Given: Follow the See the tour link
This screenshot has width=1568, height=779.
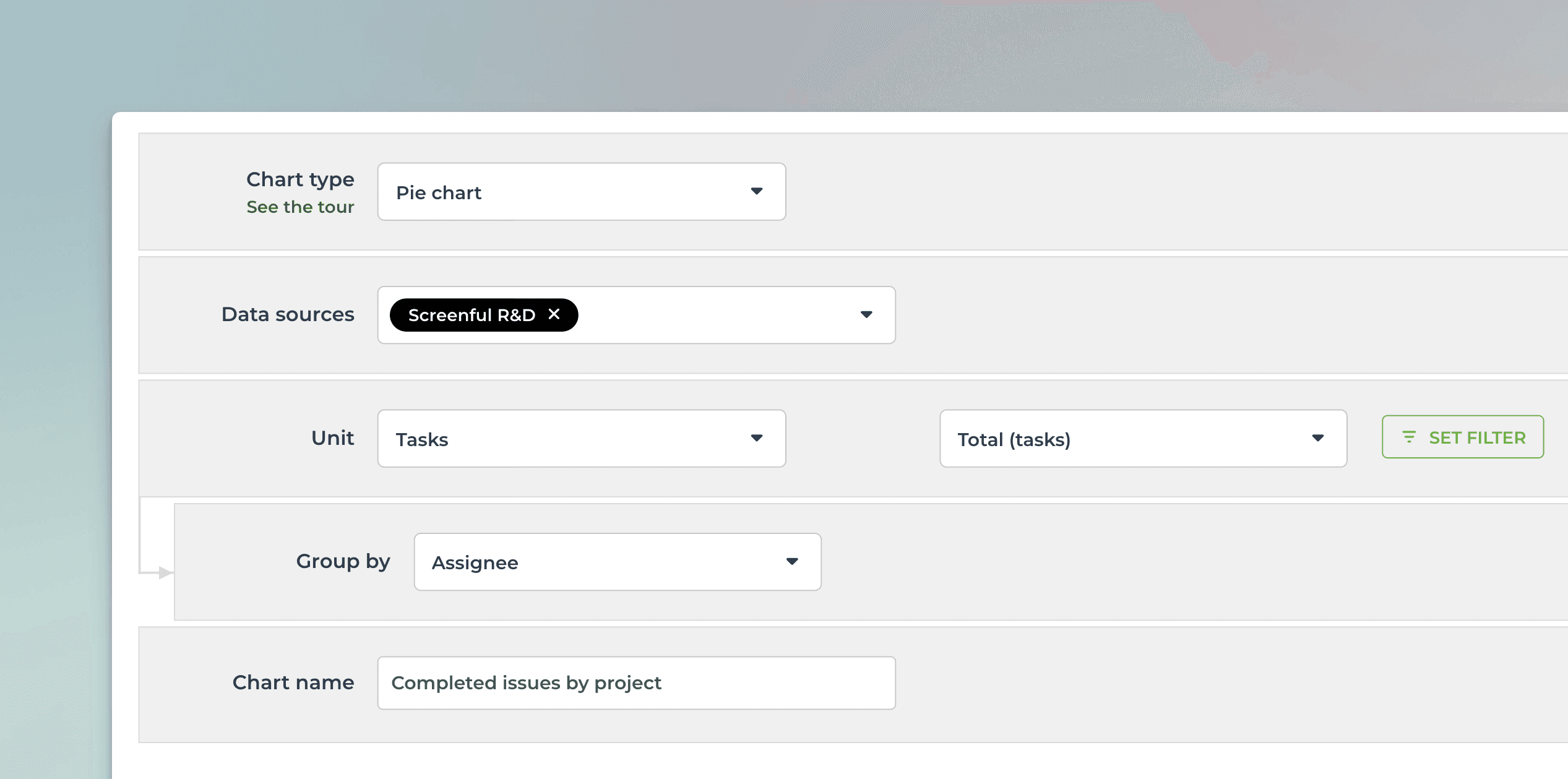Looking at the screenshot, I should [300, 207].
